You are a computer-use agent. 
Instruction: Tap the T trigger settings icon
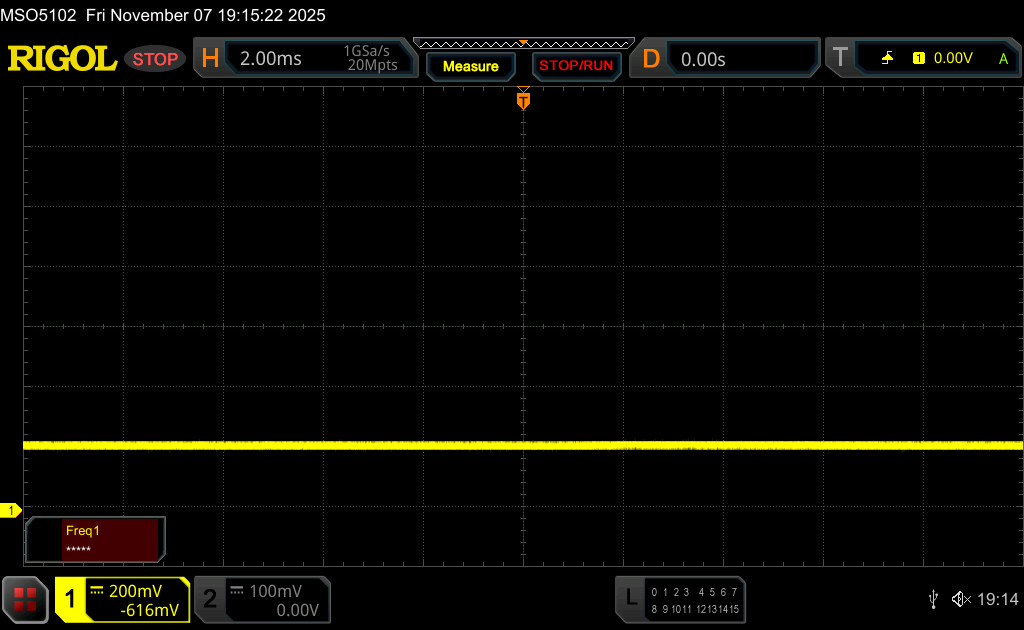[x=841, y=59]
